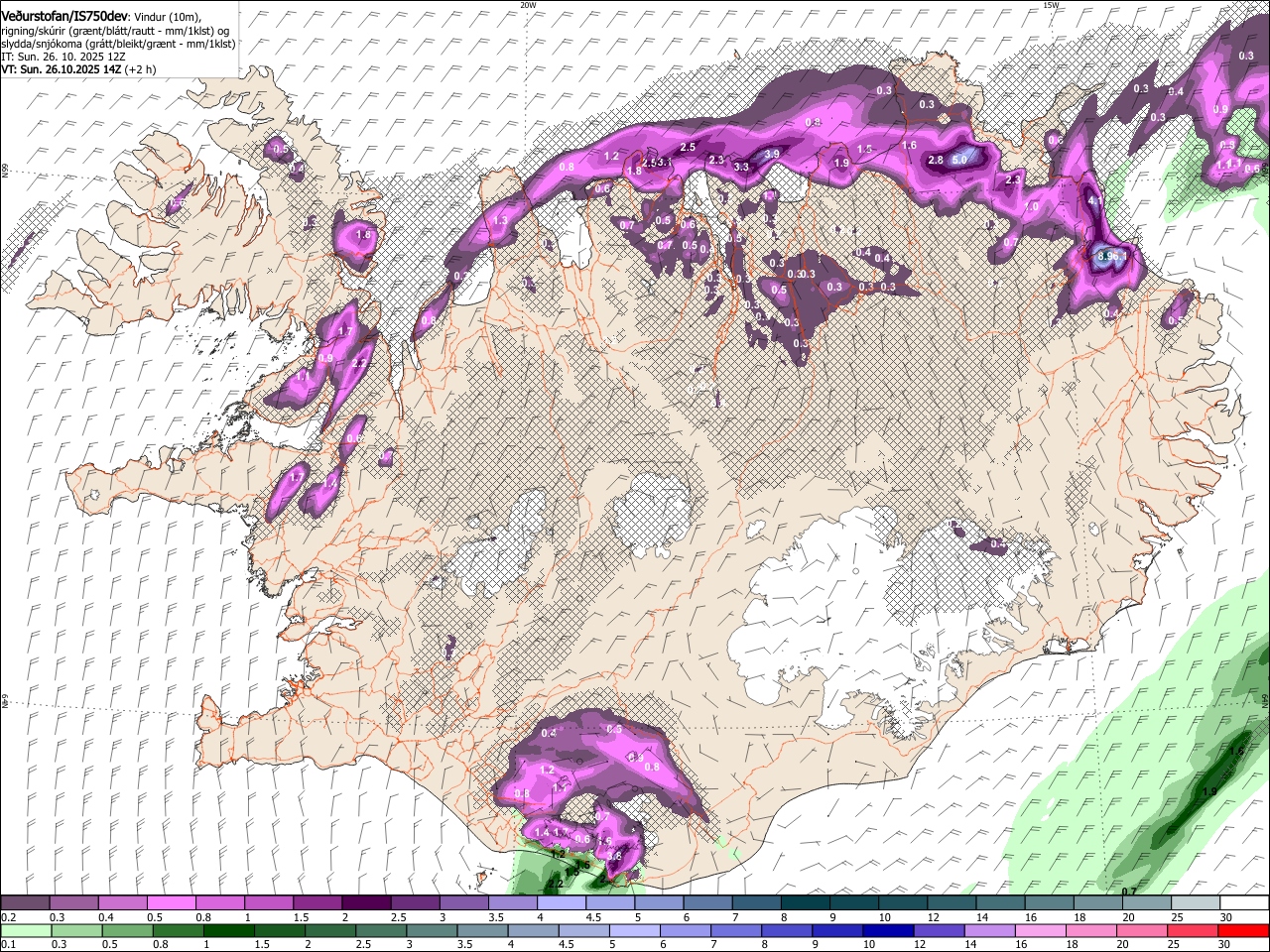Click the 0.4 label on the legend bar
The width and height of the screenshot is (1270, 952).
pyautogui.click(x=105, y=917)
